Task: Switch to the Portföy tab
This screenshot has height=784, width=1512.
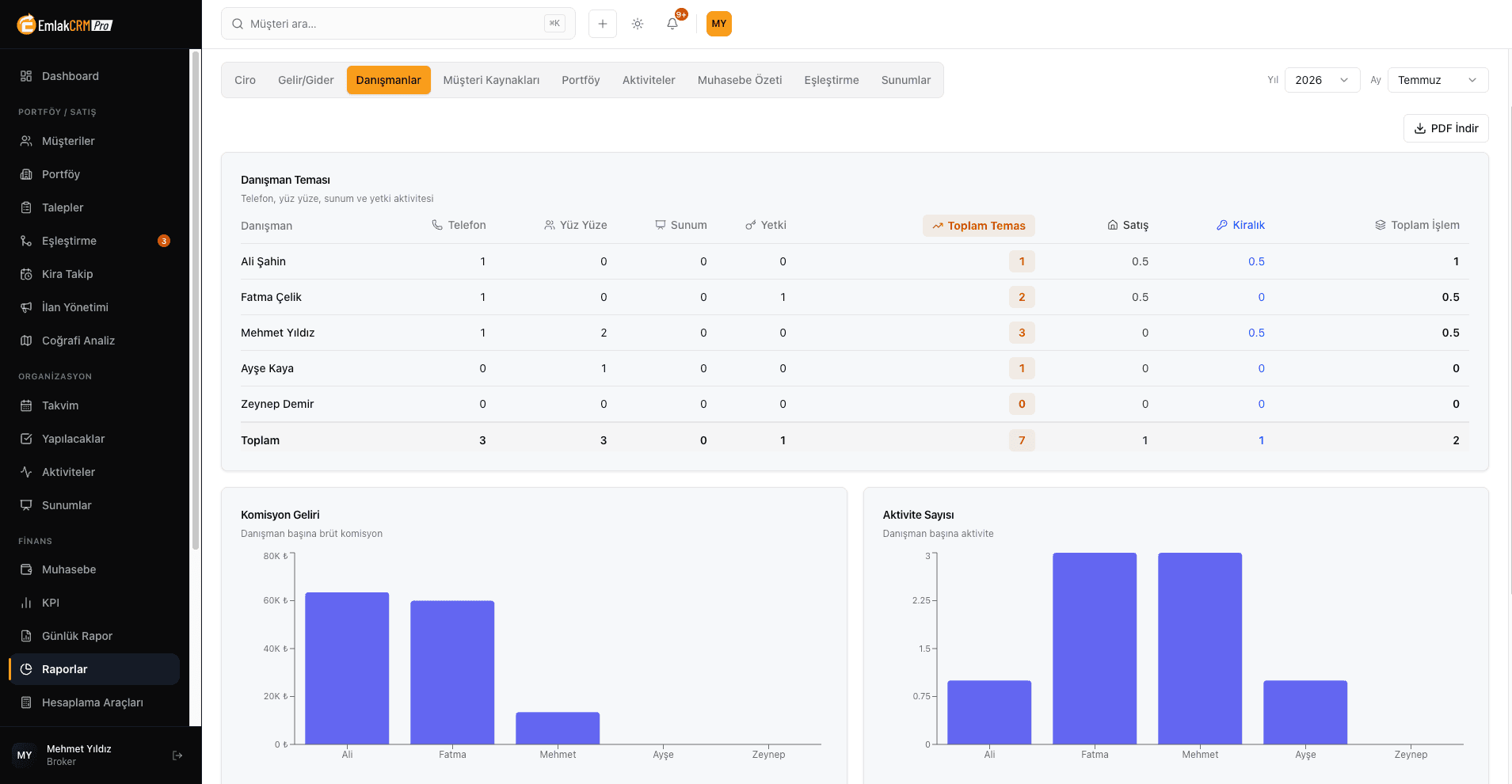Action: [581, 80]
